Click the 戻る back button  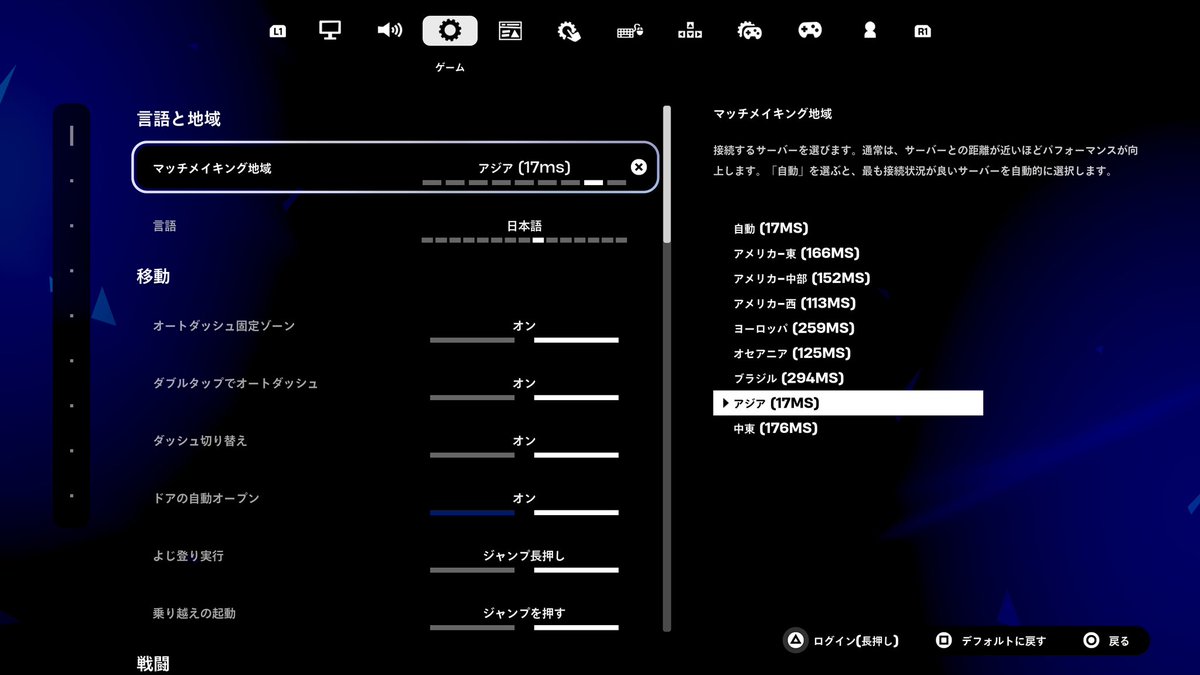(1106, 641)
